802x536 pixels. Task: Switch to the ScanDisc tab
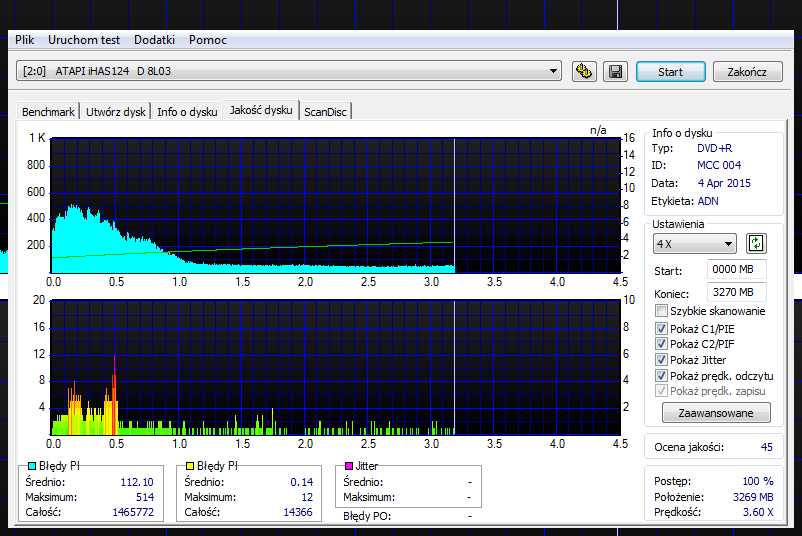[x=325, y=112]
